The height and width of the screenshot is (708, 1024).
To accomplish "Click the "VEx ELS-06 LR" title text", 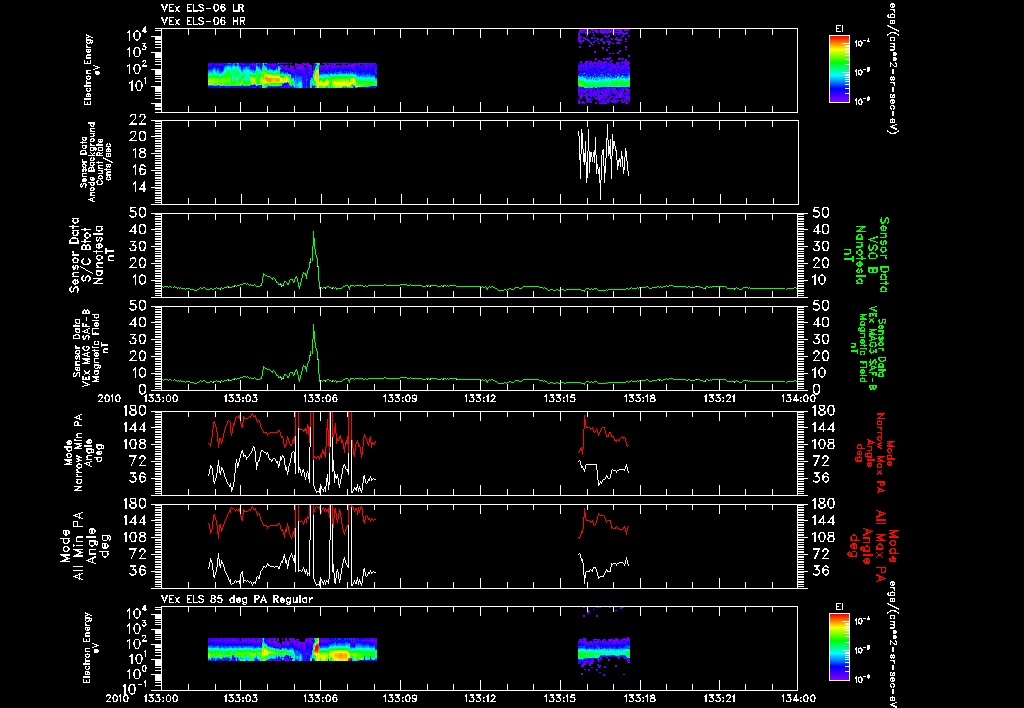I will coord(202,8).
